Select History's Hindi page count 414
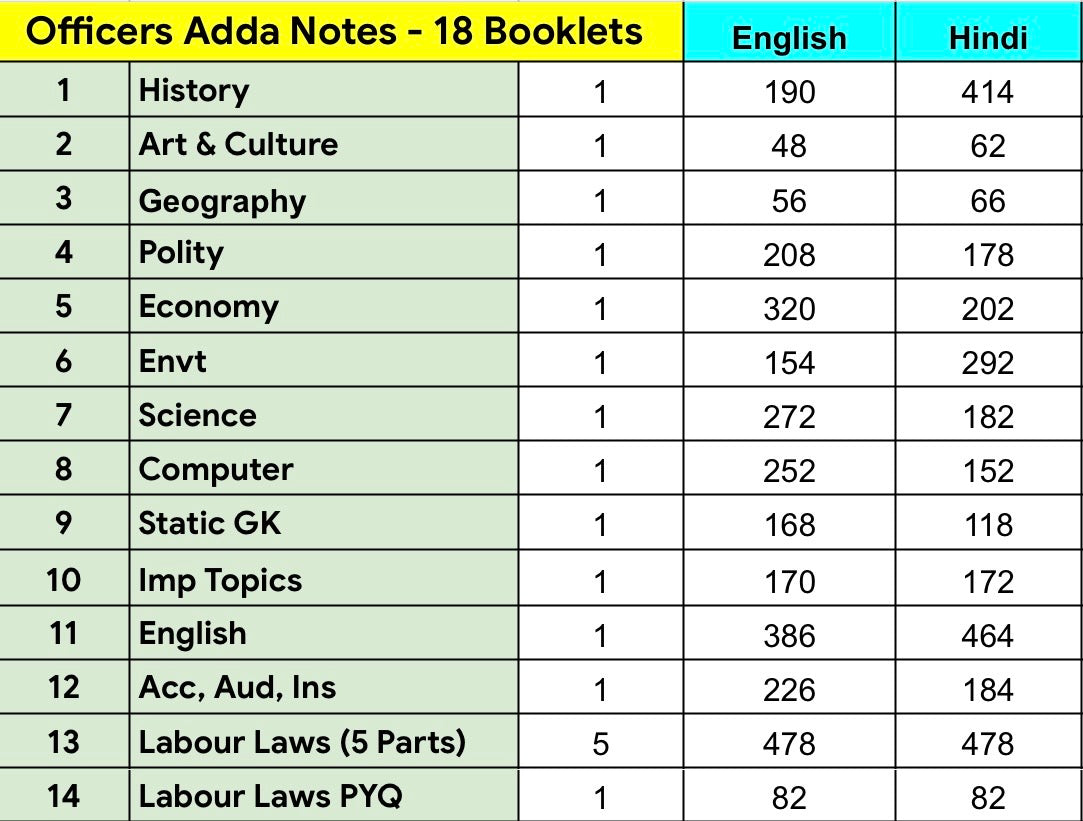 987,92
